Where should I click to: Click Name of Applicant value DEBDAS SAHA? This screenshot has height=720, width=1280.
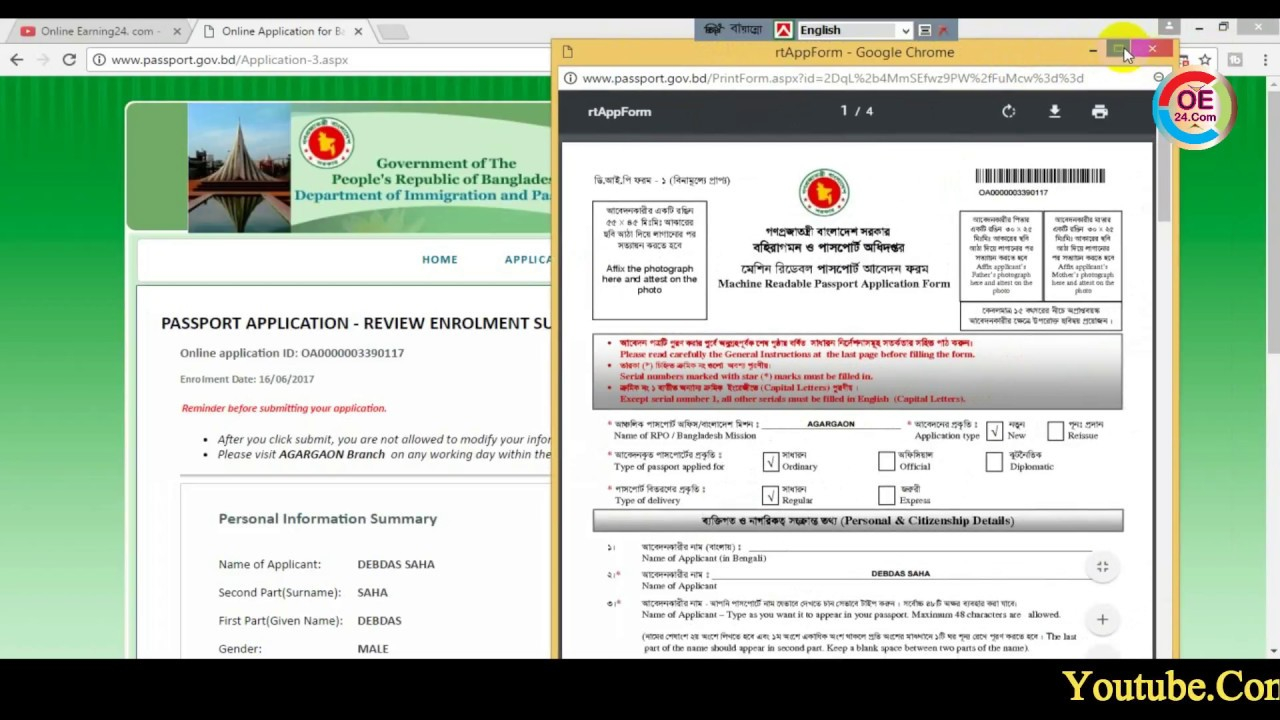coord(396,565)
